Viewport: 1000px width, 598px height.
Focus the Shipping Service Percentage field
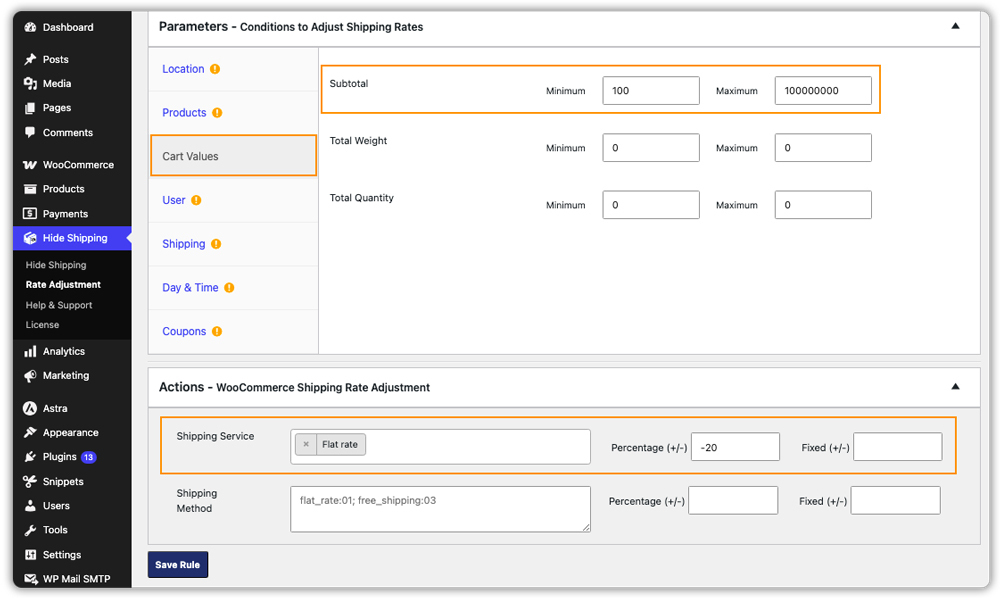(x=735, y=447)
